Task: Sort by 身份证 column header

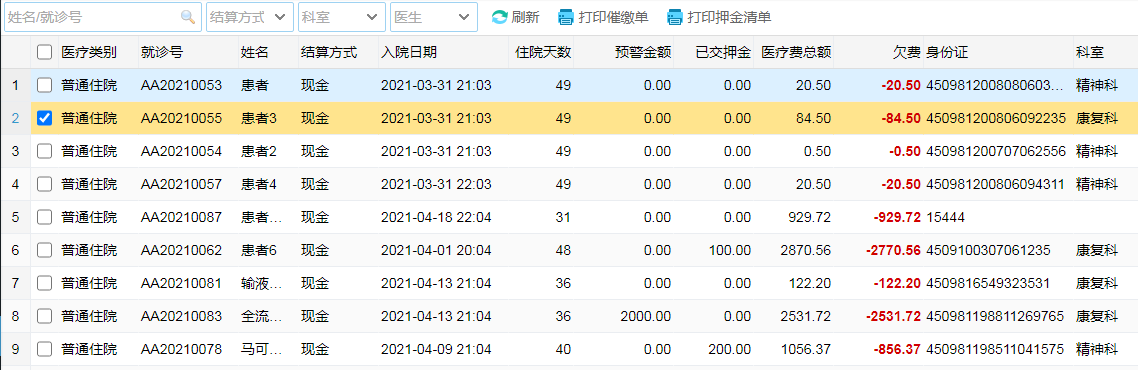Action: 947,52
